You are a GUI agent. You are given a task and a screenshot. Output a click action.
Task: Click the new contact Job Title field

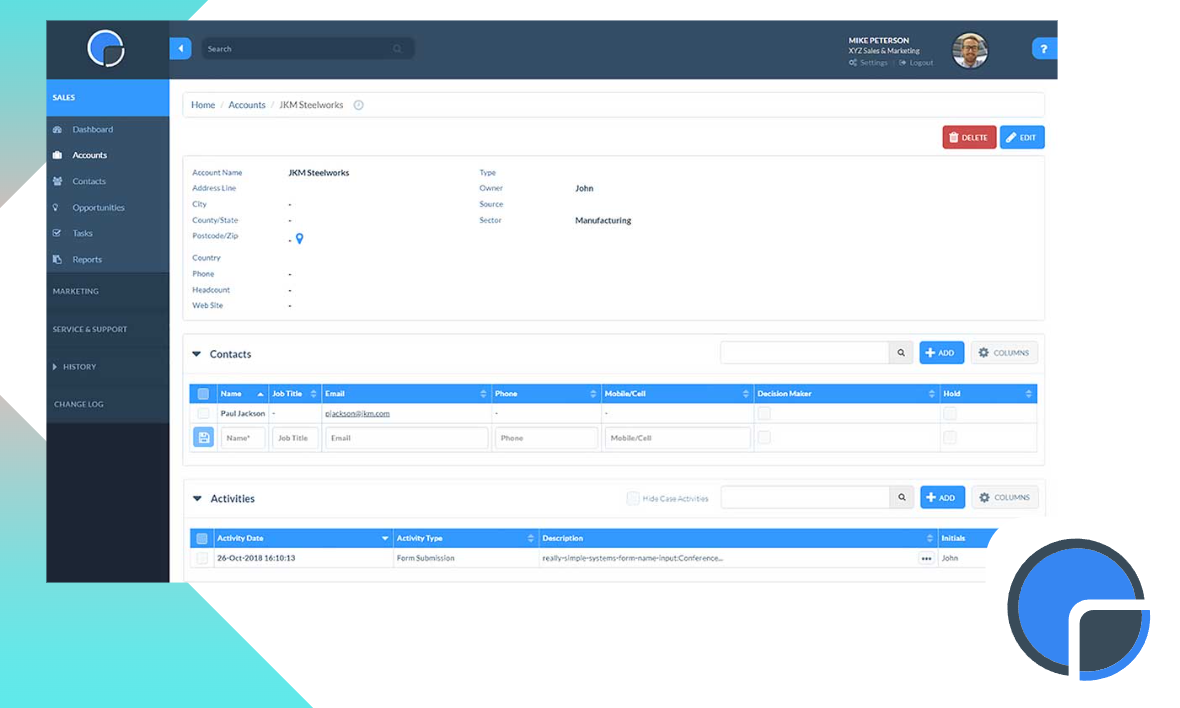pyautogui.click(x=294, y=438)
